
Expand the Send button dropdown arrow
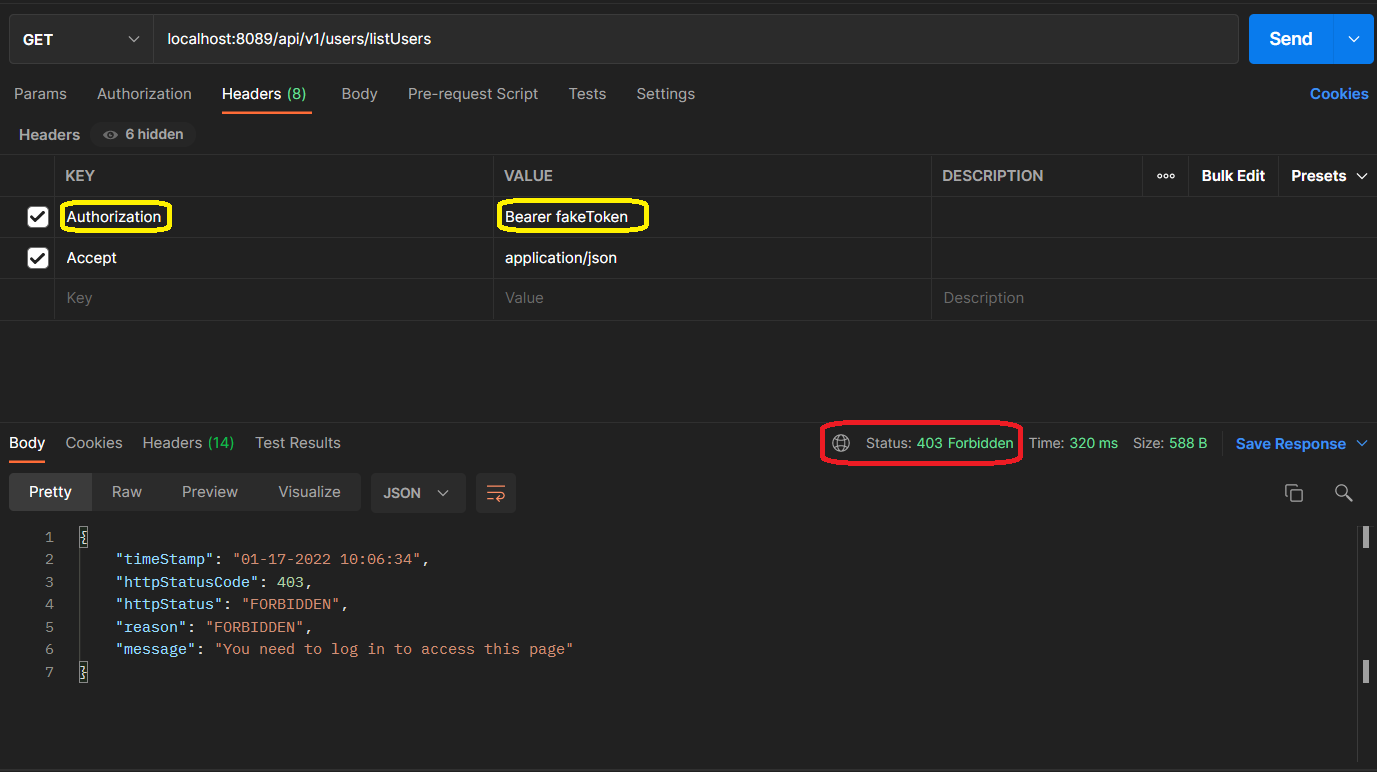(1354, 39)
